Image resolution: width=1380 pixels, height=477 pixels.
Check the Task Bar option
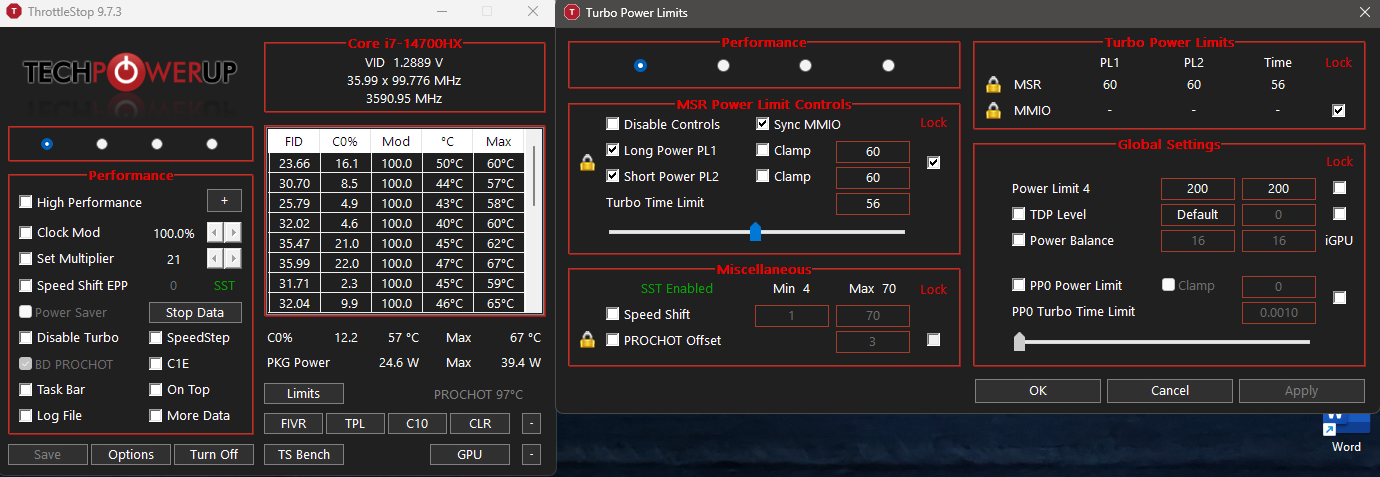click(26, 390)
